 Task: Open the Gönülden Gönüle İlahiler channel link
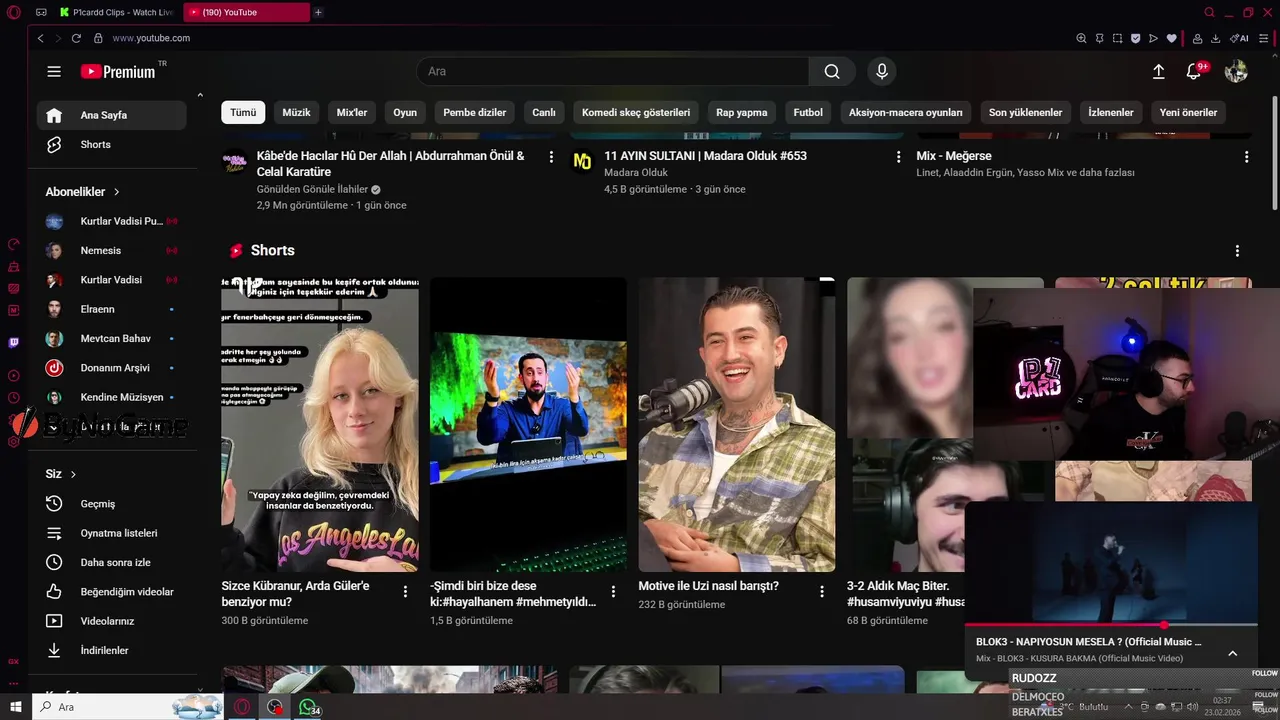pyautogui.click(x=312, y=189)
